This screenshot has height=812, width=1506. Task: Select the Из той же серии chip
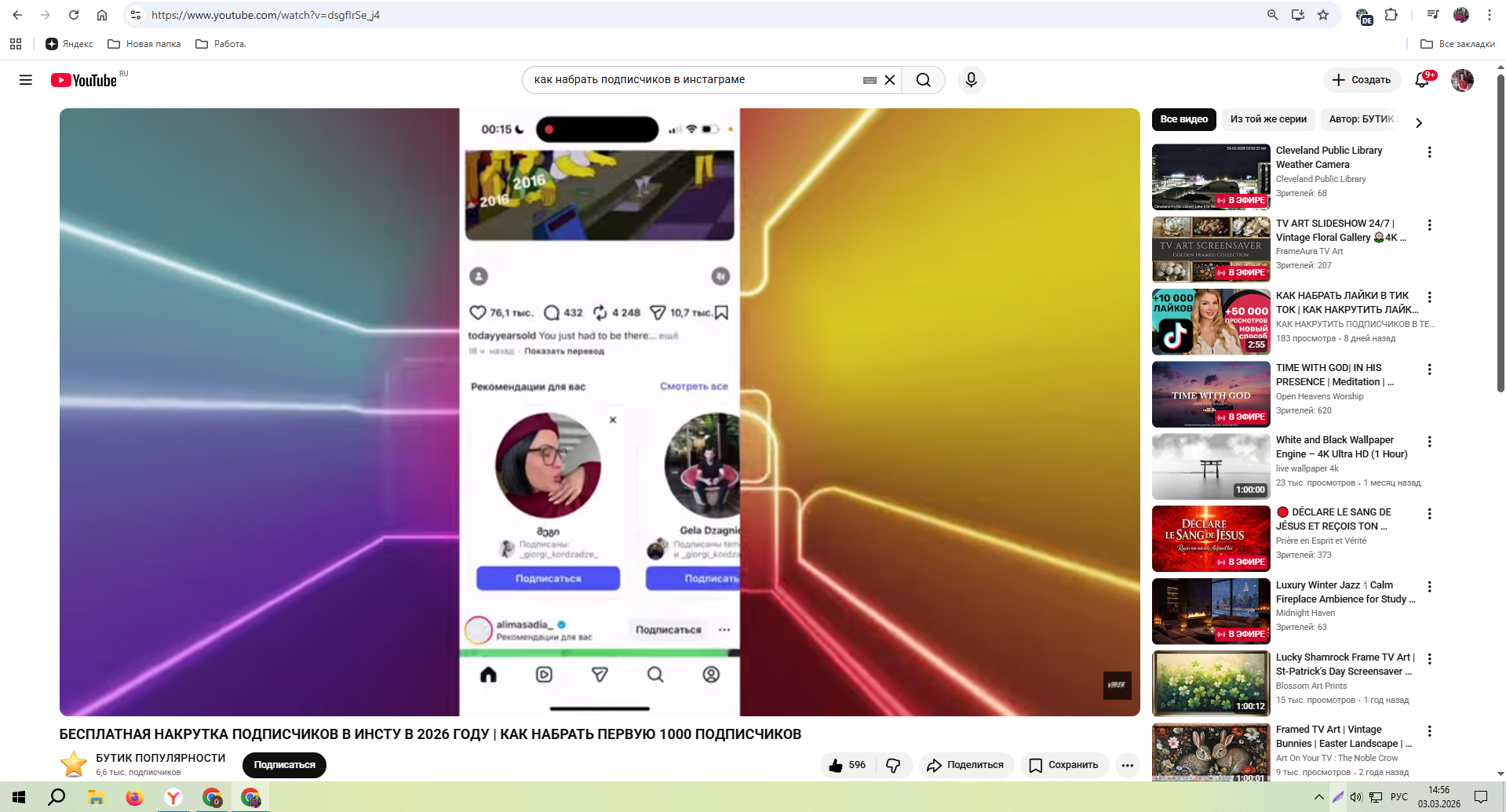pos(1268,119)
